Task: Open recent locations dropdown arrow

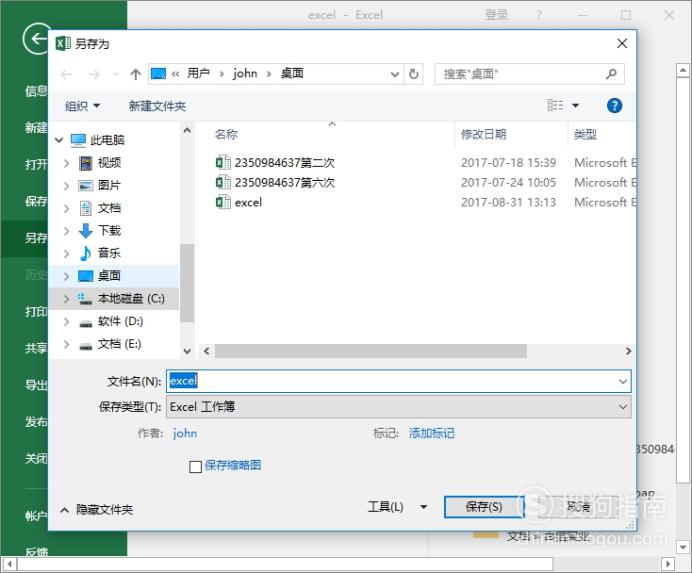Action: [x=116, y=74]
